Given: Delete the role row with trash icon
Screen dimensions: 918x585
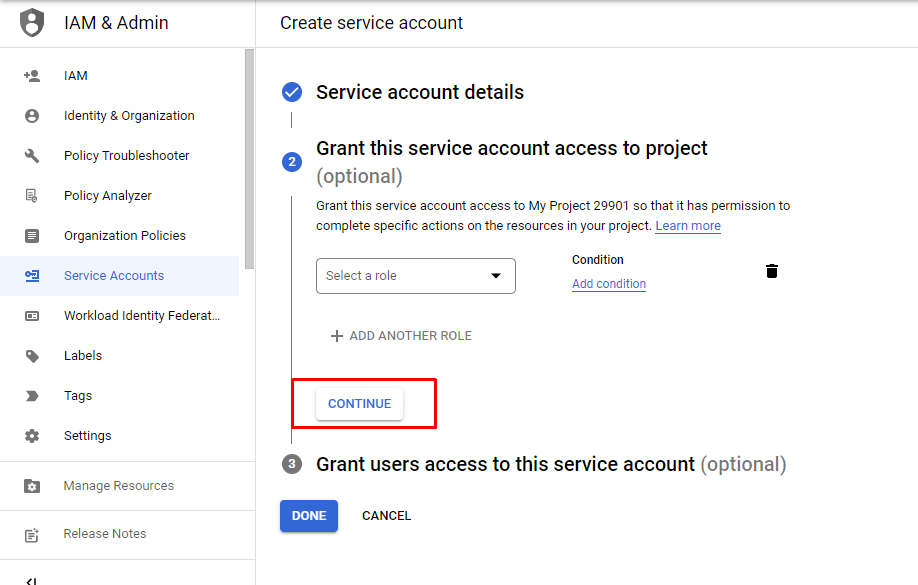Looking at the screenshot, I should tap(772, 271).
